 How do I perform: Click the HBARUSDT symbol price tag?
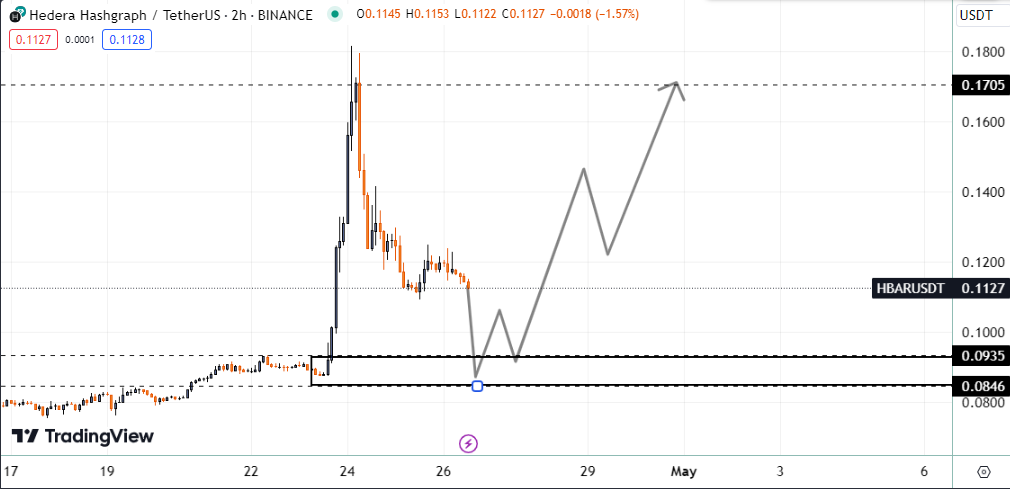point(911,288)
